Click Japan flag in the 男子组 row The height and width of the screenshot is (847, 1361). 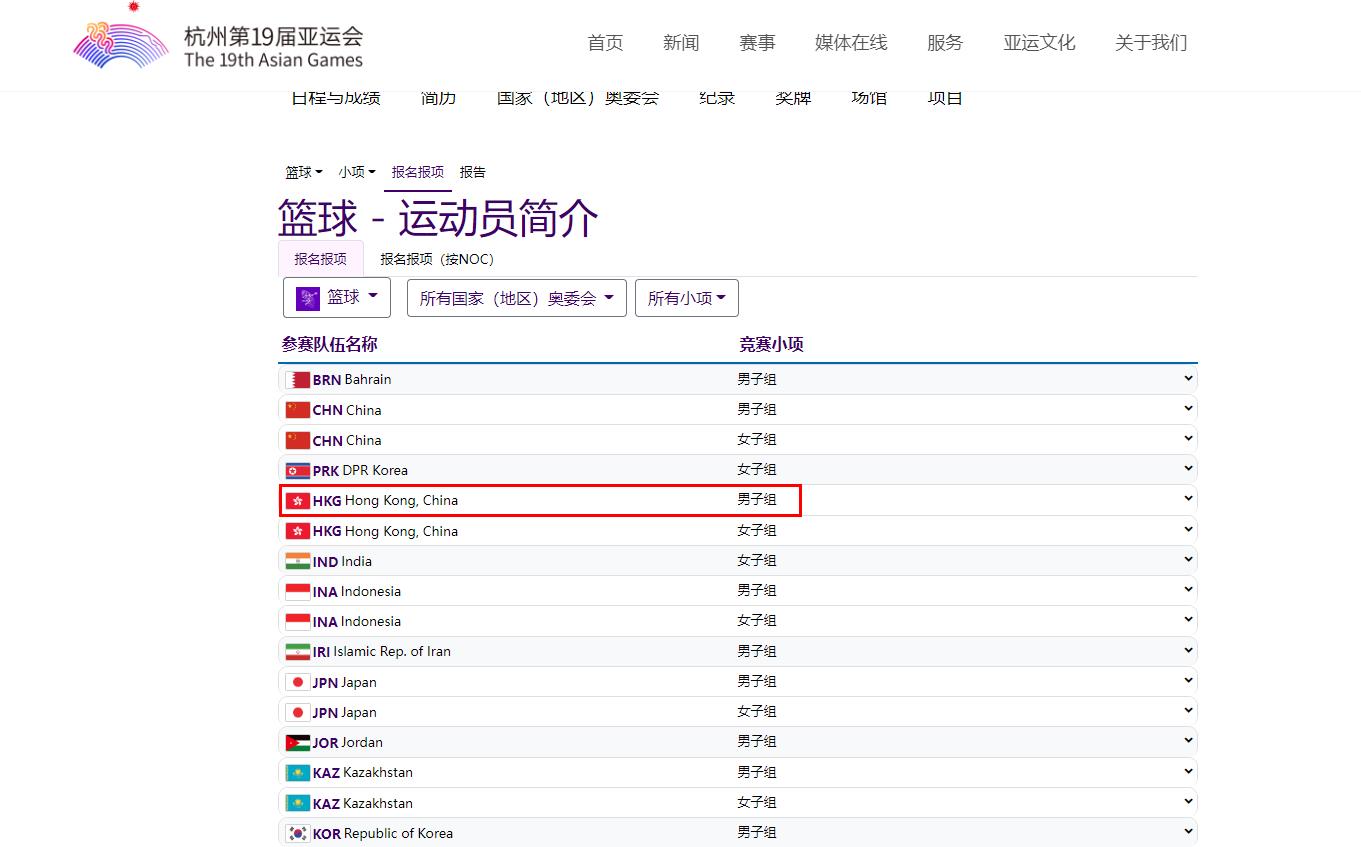(x=298, y=682)
